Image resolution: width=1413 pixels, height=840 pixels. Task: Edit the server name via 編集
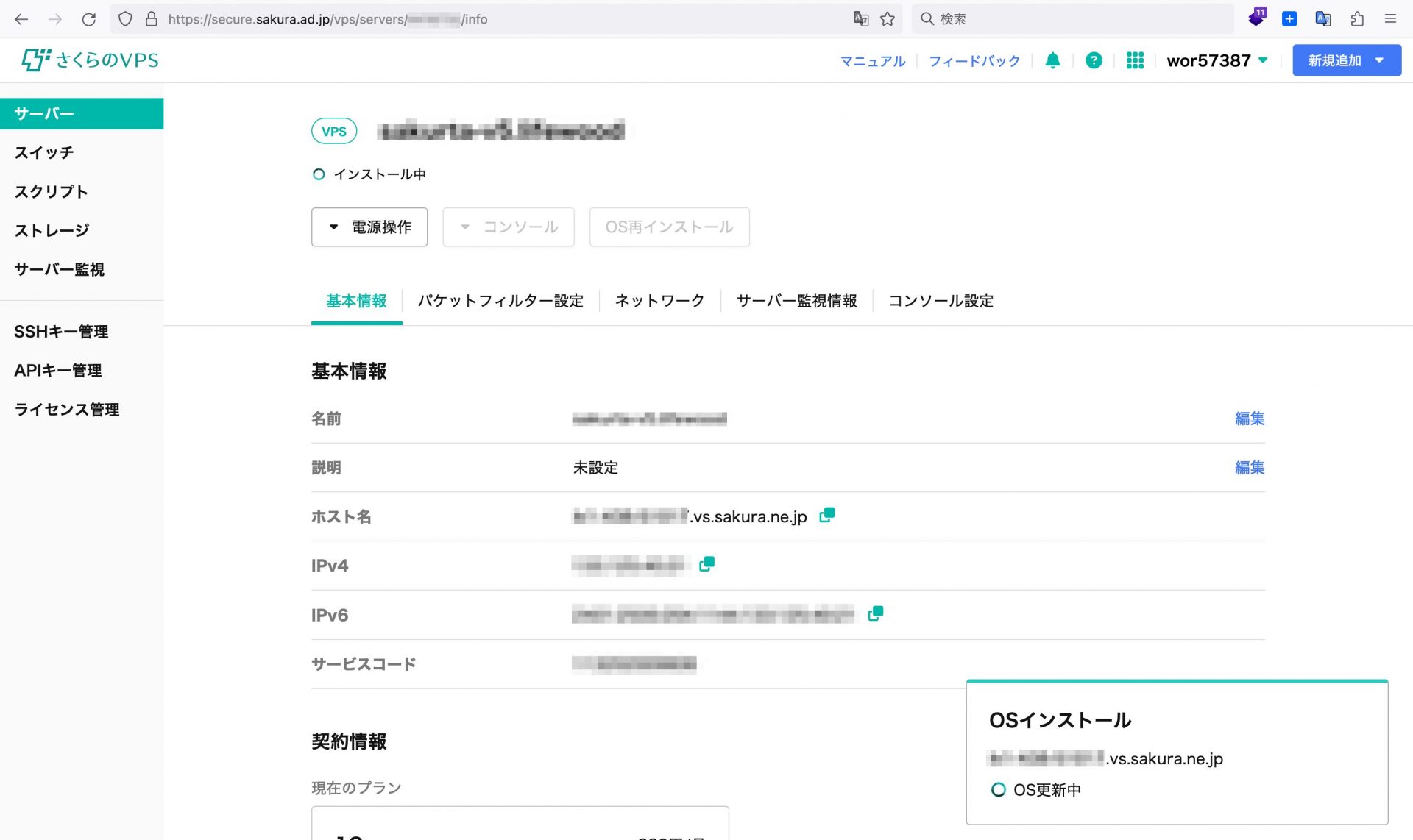[1249, 419]
